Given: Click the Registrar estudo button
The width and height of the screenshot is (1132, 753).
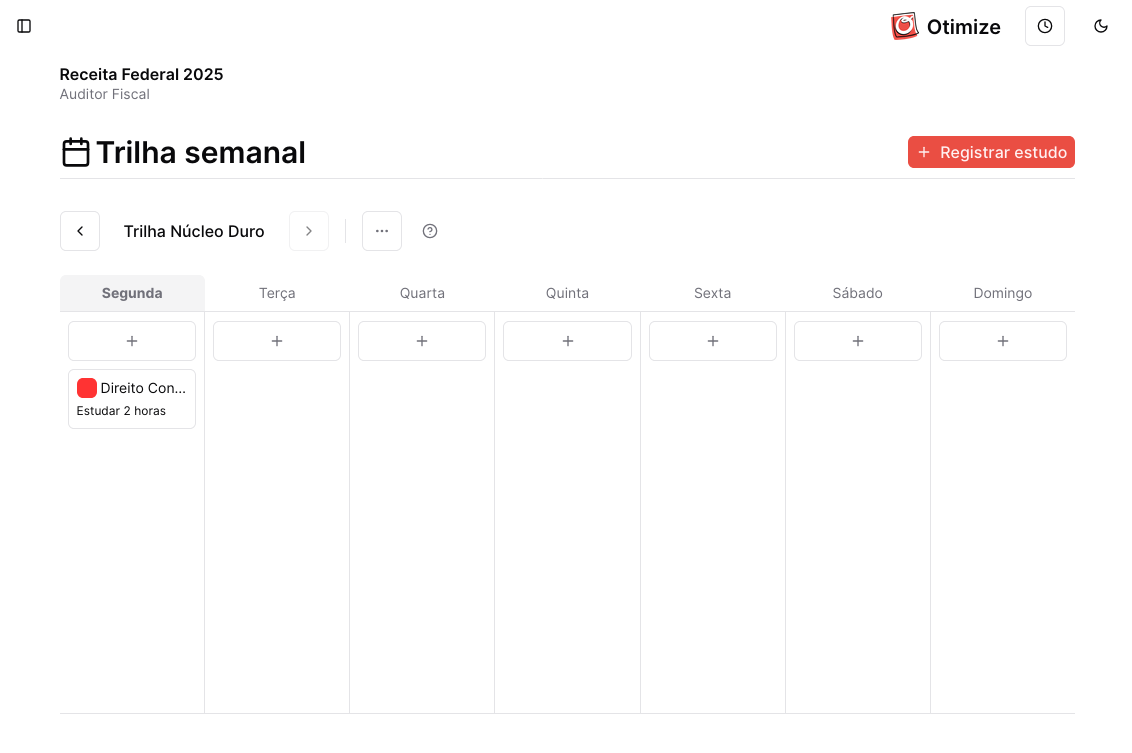Looking at the screenshot, I should pyautogui.click(x=991, y=152).
